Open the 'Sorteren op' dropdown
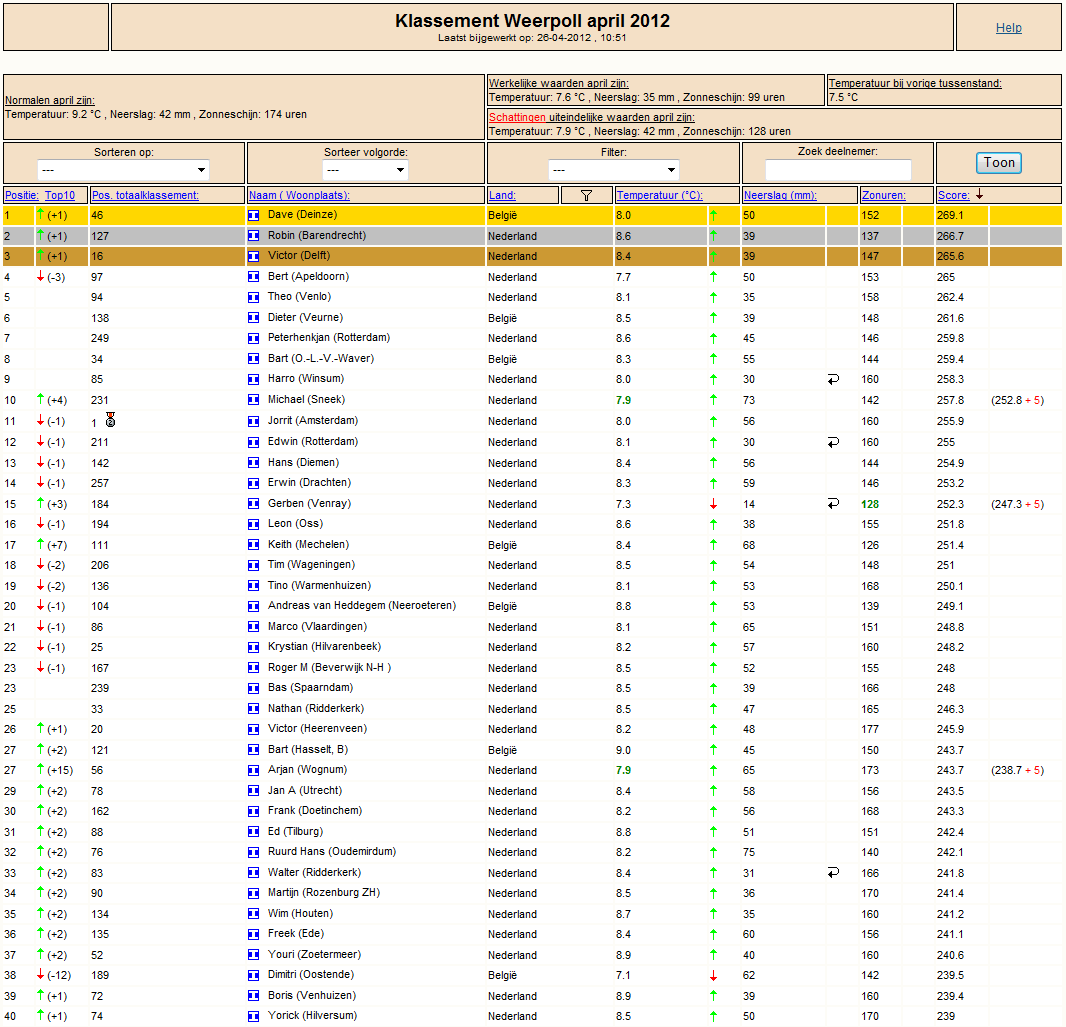The width and height of the screenshot is (1066, 1027). [124, 170]
